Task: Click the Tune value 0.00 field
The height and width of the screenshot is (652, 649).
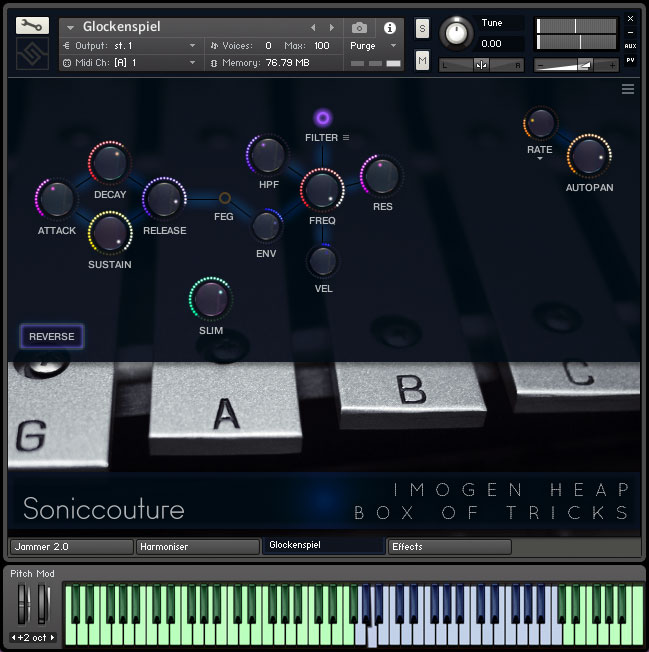Action: 501,44
